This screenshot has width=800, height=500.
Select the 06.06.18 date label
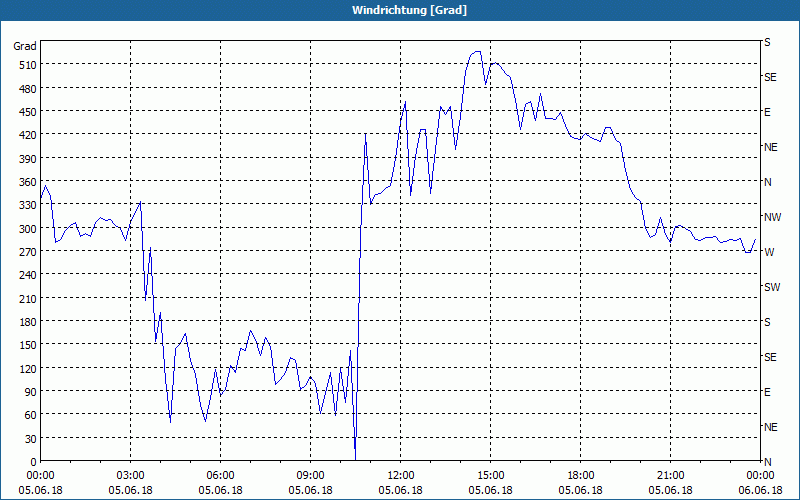click(x=760, y=490)
